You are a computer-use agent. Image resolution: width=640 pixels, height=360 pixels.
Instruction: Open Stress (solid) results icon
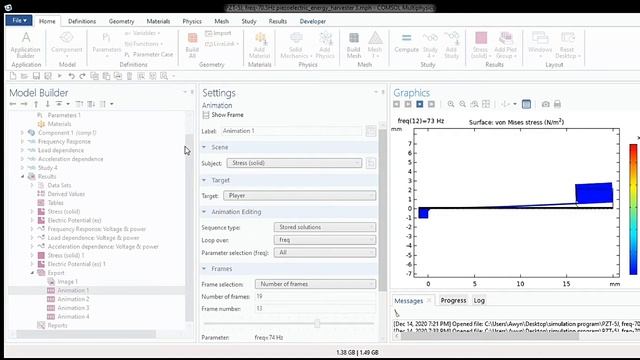[x=480, y=45]
